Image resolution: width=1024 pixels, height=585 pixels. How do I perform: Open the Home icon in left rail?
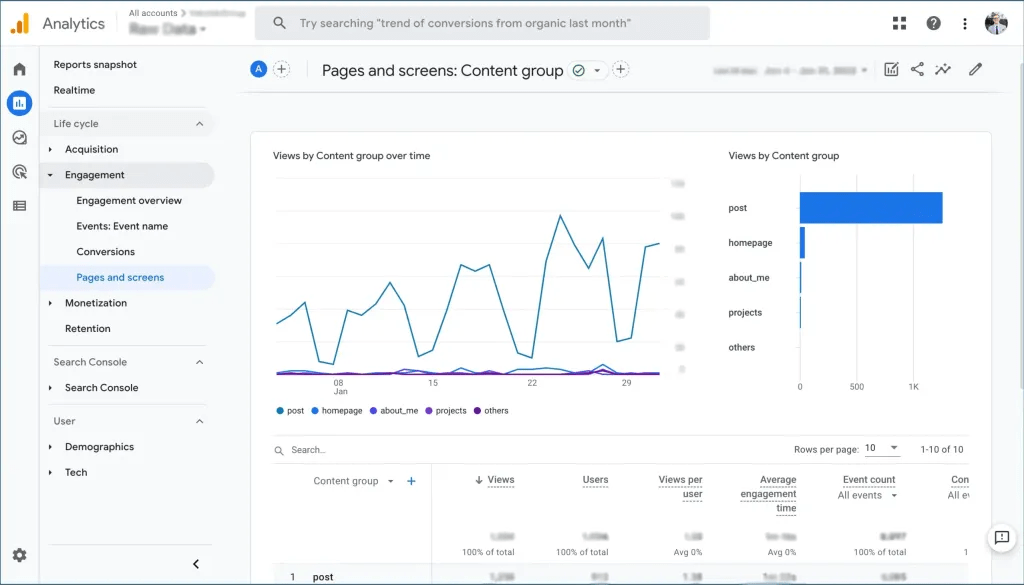click(x=20, y=69)
